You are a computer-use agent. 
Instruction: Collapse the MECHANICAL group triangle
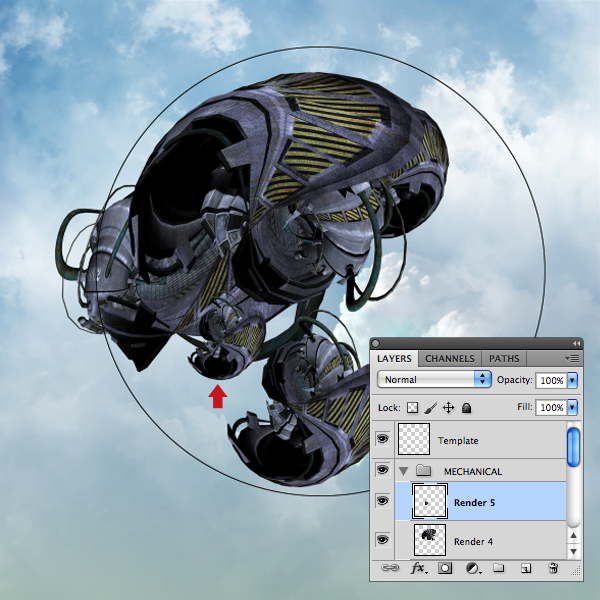pos(403,471)
